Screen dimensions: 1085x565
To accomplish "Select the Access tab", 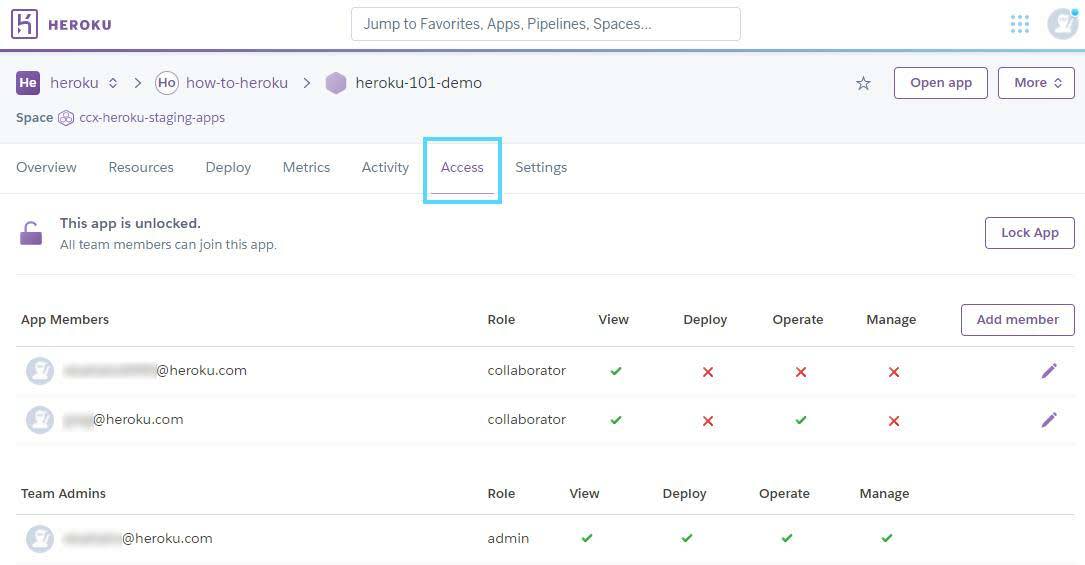I will click(462, 167).
